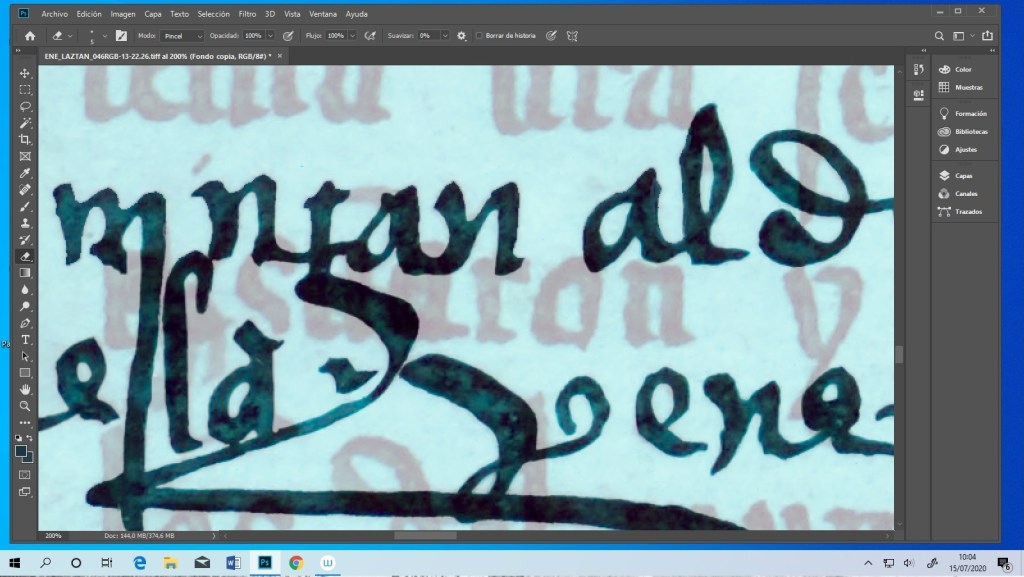Open the Modo Pincel dropdown
This screenshot has height=577, width=1024.
click(x=182, y=35)
